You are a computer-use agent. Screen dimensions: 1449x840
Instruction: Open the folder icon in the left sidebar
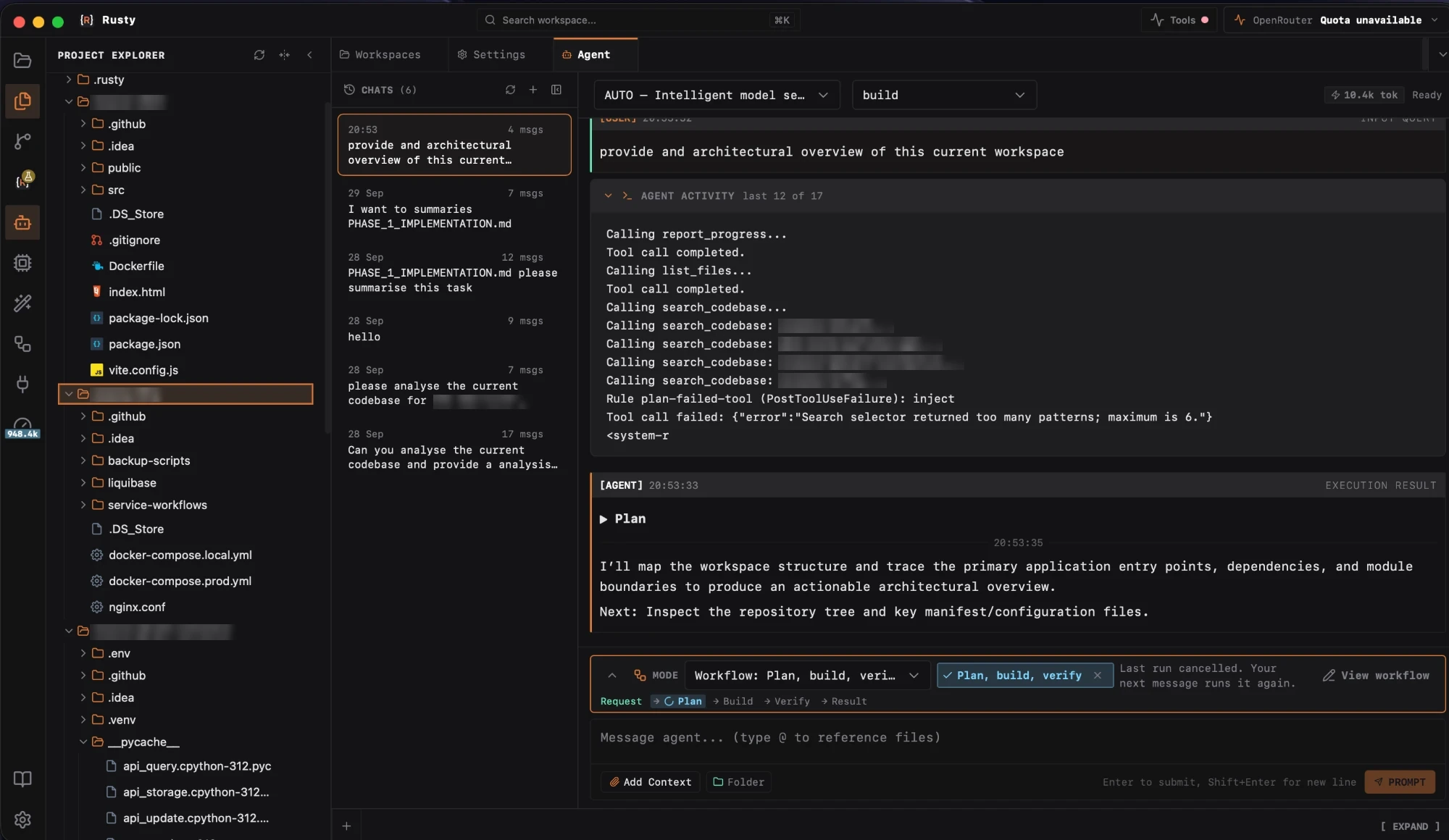tap(22, 60)
